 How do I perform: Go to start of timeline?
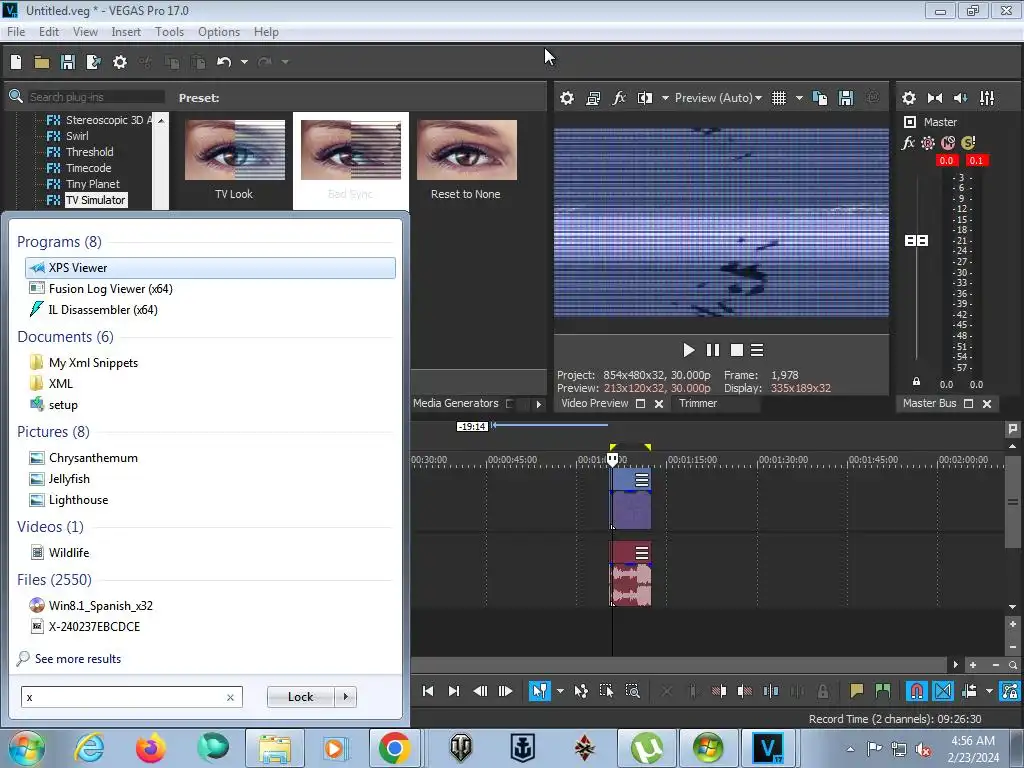[x=428, y=691]
